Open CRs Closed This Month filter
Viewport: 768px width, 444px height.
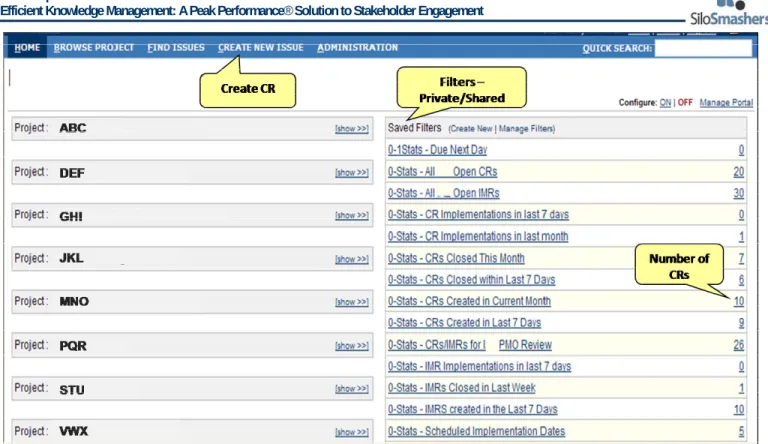coord(456,258)
